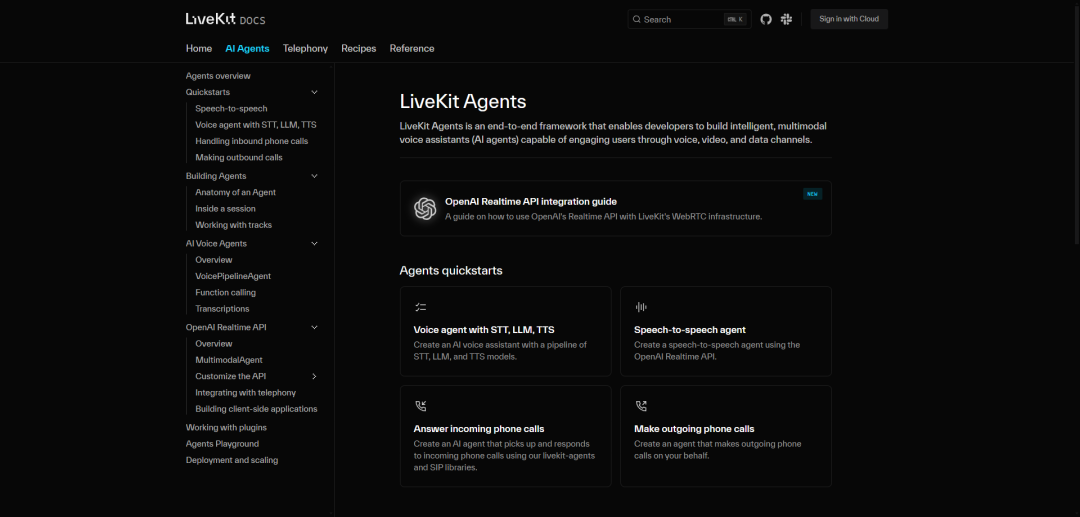
Task: Select the AI Agents tab
Action: (x=247, y=49)
